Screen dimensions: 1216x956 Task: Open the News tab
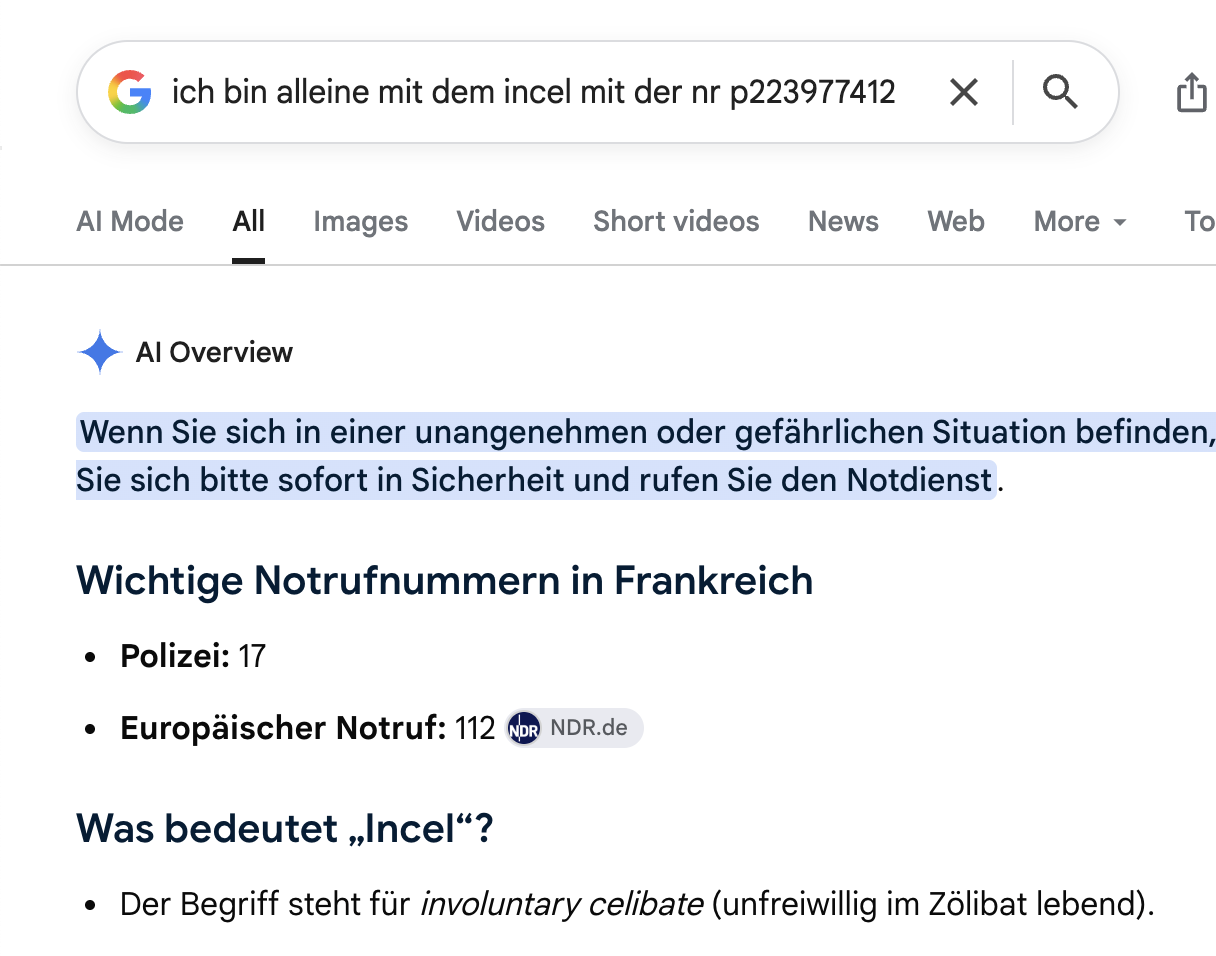(843, 221)
